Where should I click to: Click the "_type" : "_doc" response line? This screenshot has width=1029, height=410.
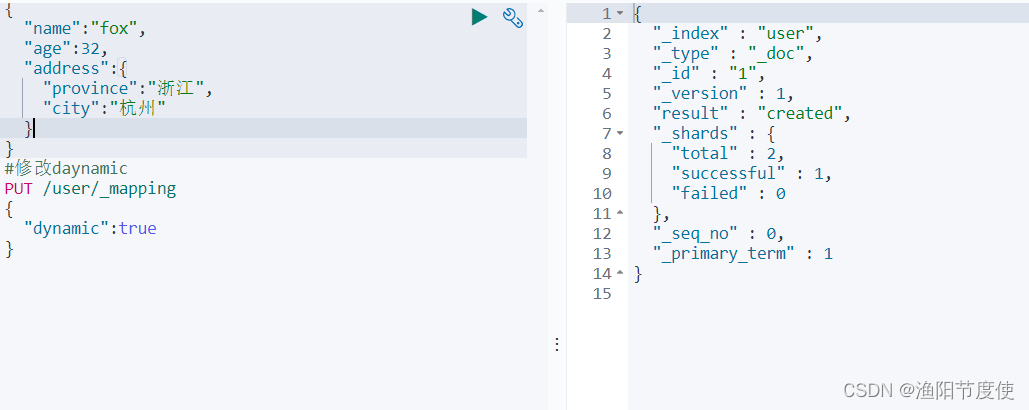coord(732,54)
